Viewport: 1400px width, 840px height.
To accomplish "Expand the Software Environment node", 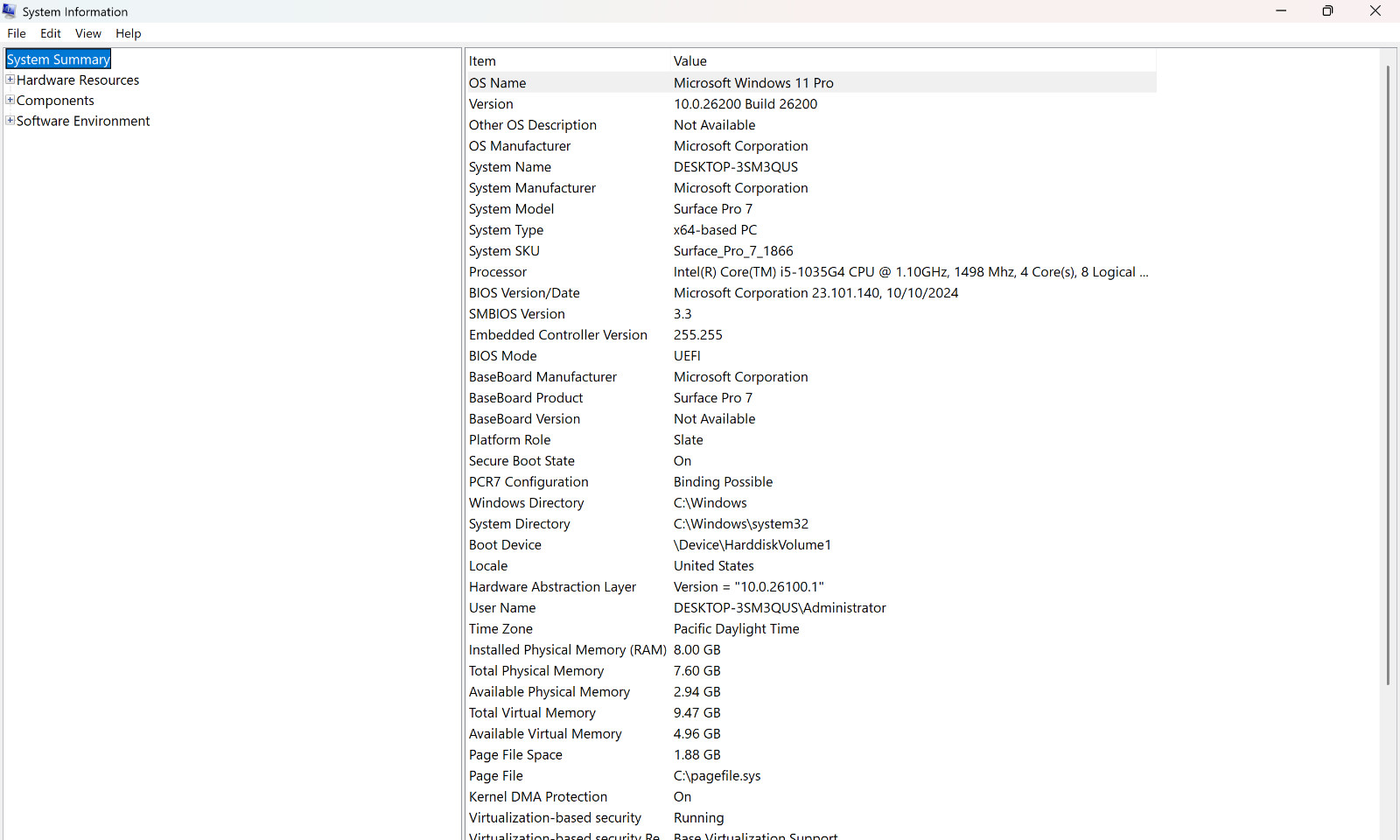I will pyautogui.click(x=10, y=121).
